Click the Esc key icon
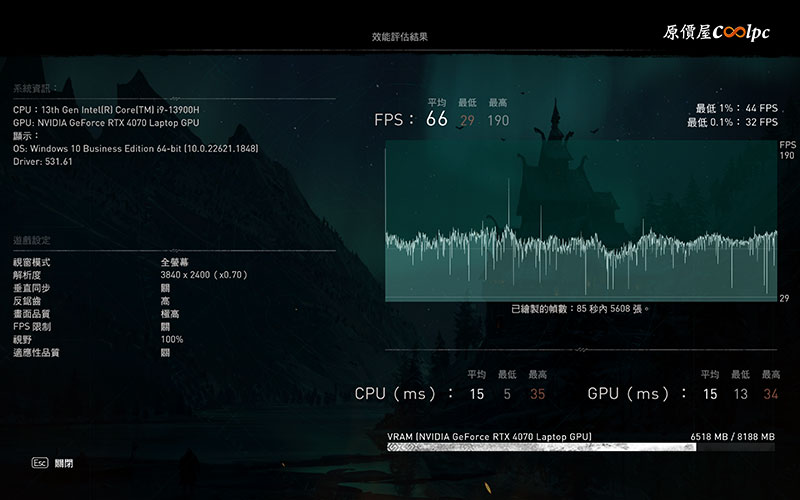Screen dimensions: 800x500 click(x=40, y=463)
